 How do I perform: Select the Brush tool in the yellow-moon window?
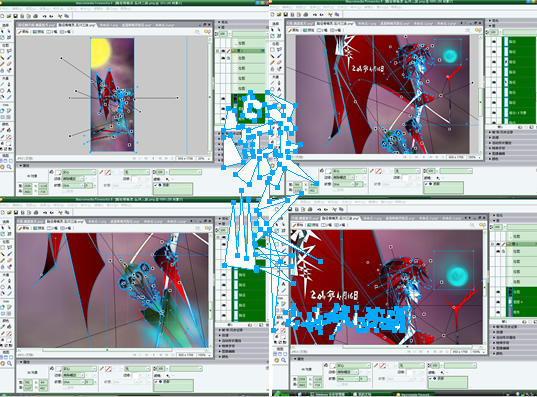9,57
